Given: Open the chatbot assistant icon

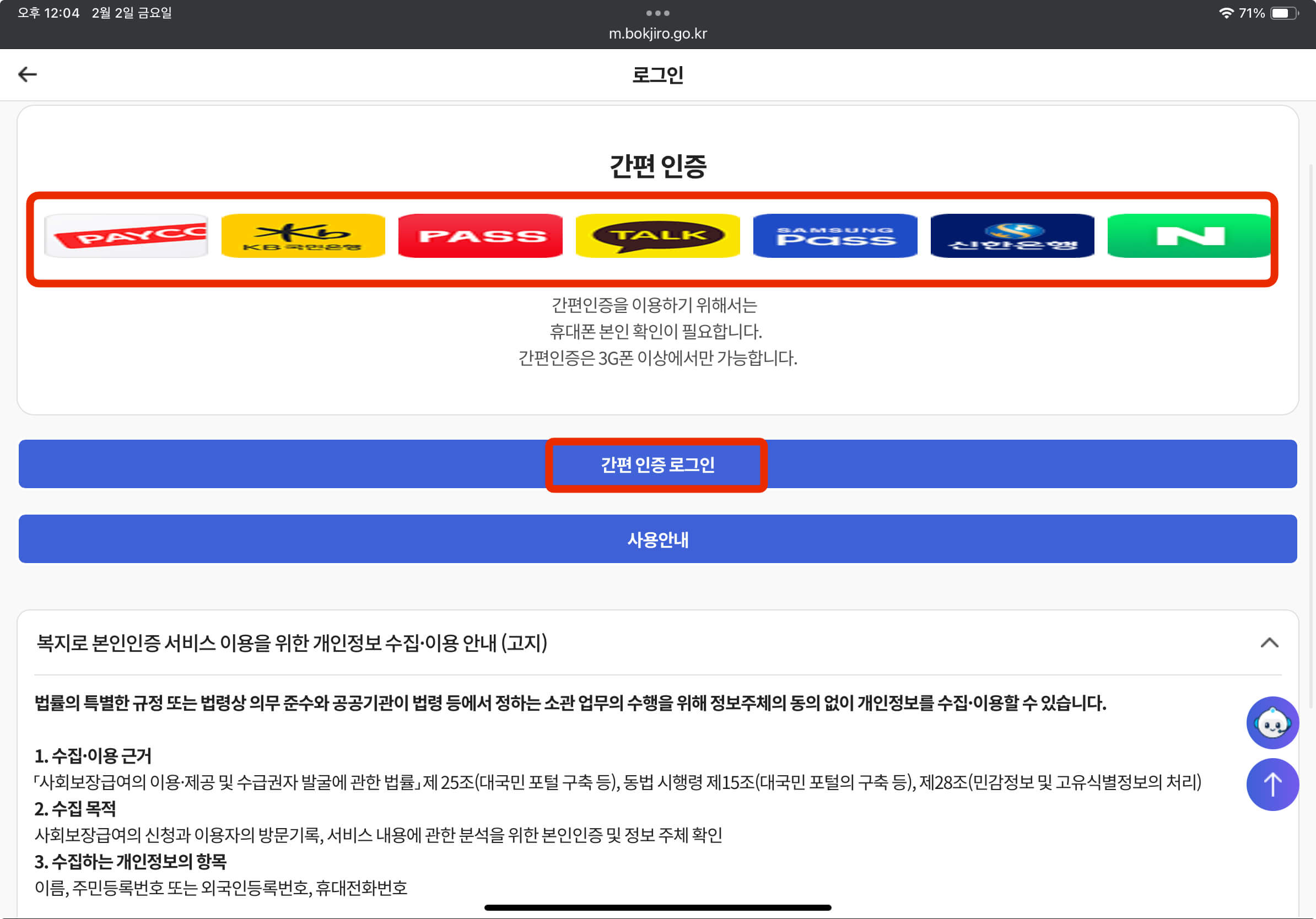Looking at the screenshot, I should click(1272, 722).
